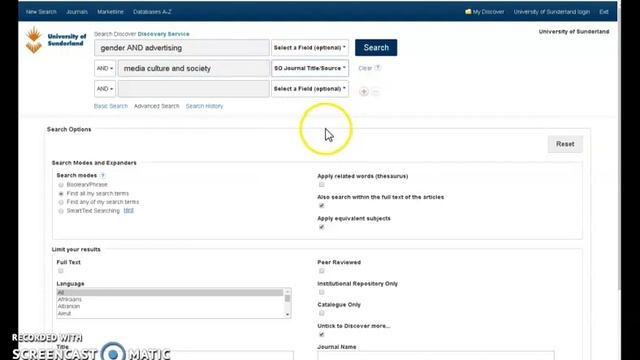This screenshot has width=640, height=360.
Task: Open Marketline in top menu
Action: tap(110, 12)
